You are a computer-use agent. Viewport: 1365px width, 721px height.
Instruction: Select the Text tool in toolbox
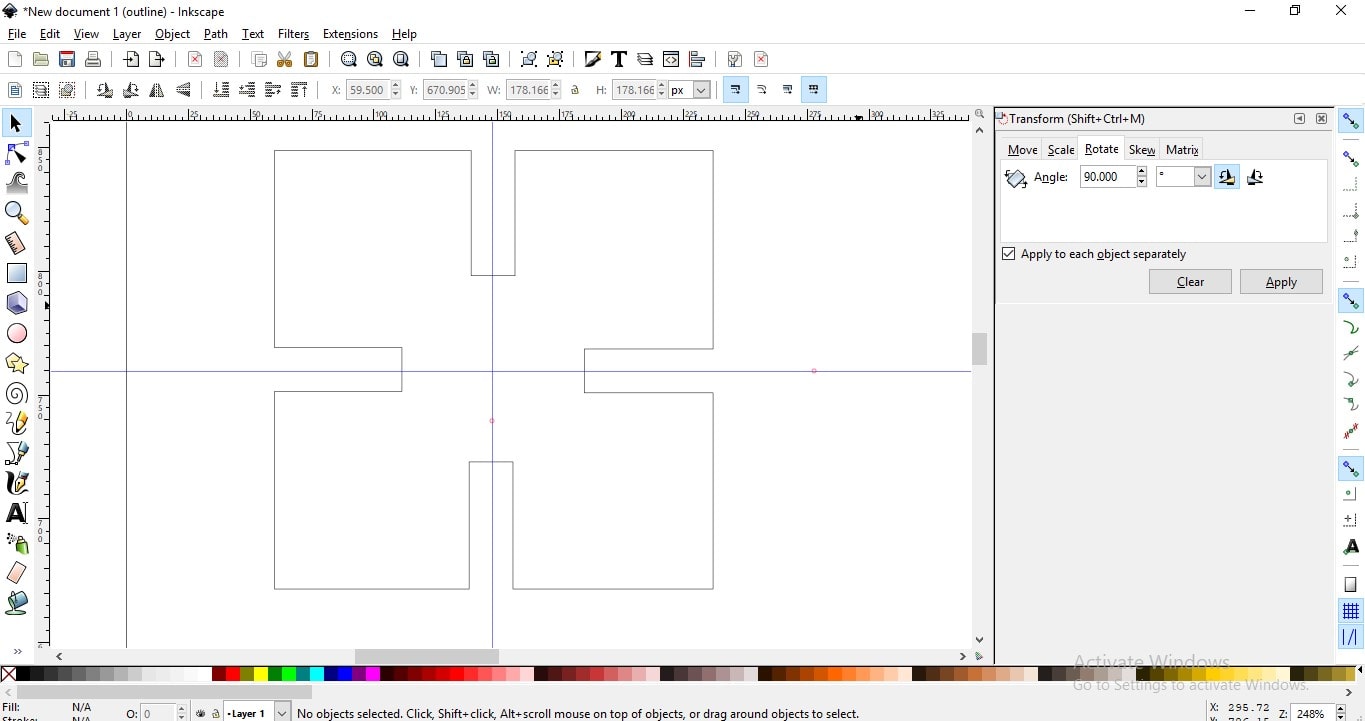(16, 513)
